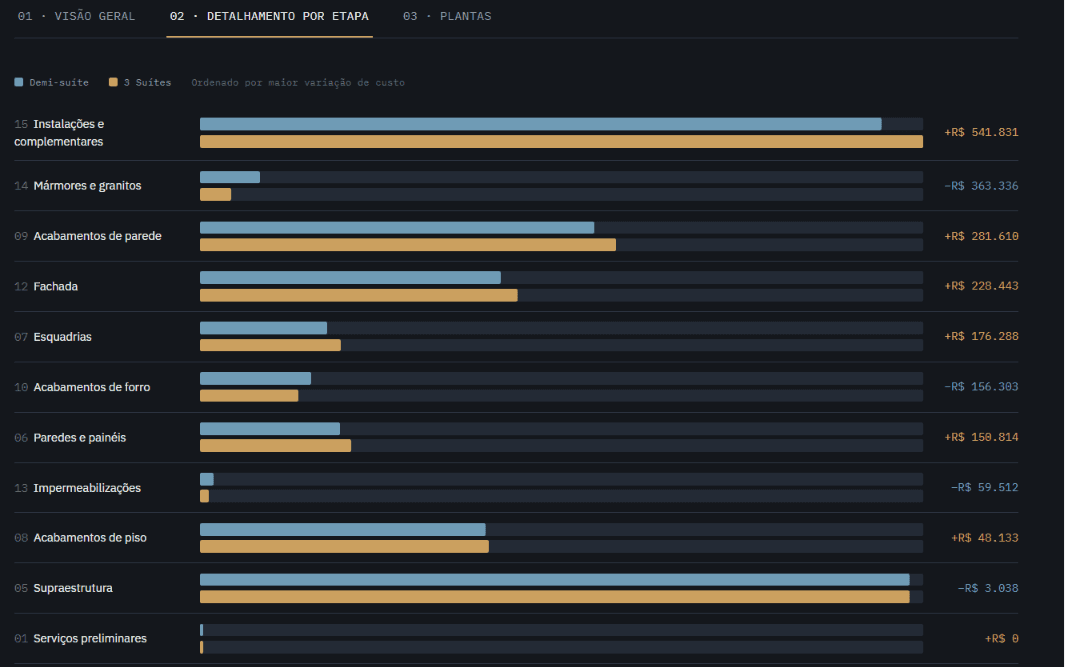Click the +R$ 541.831 variation value
This screenshot has height=667, width=1065.
click(981, 132)
